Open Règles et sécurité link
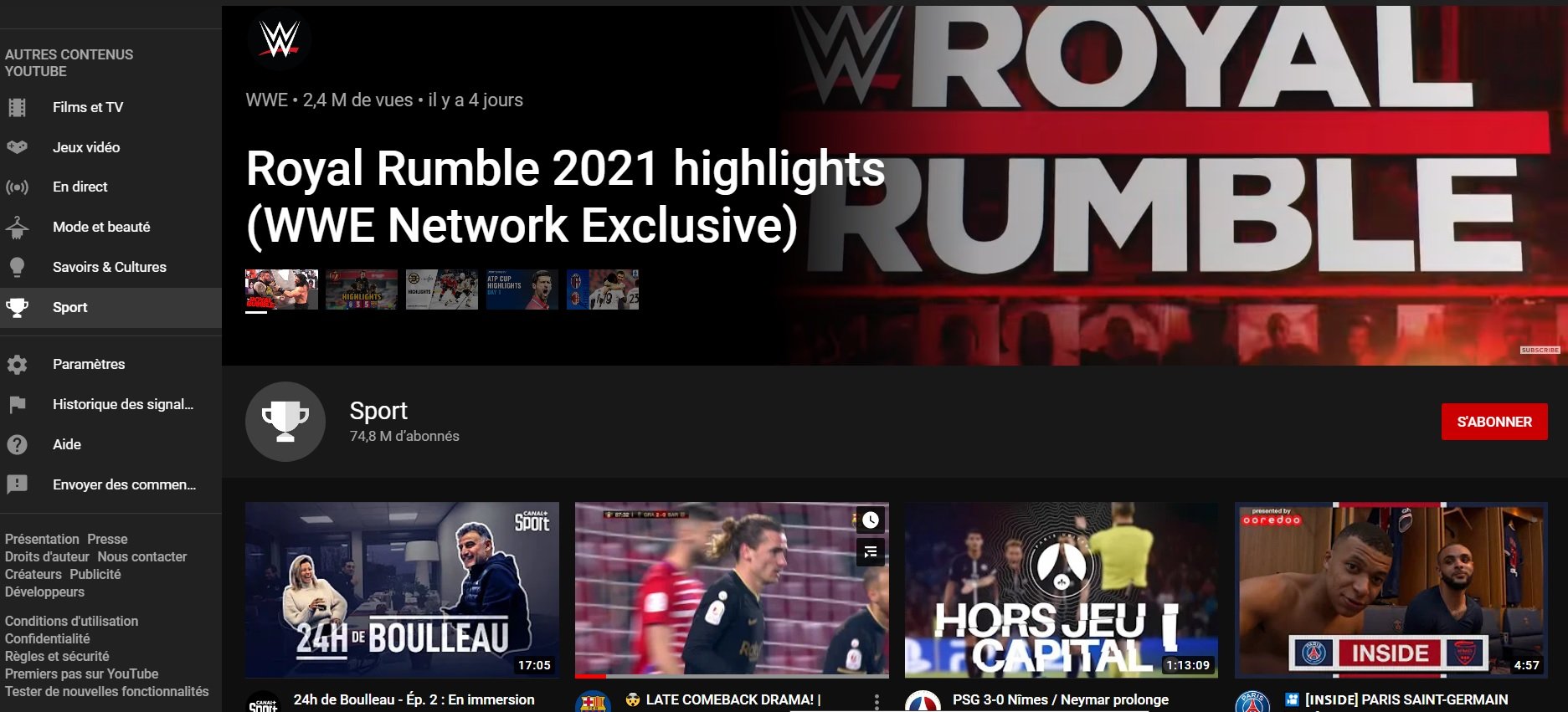 coord(57,656)
